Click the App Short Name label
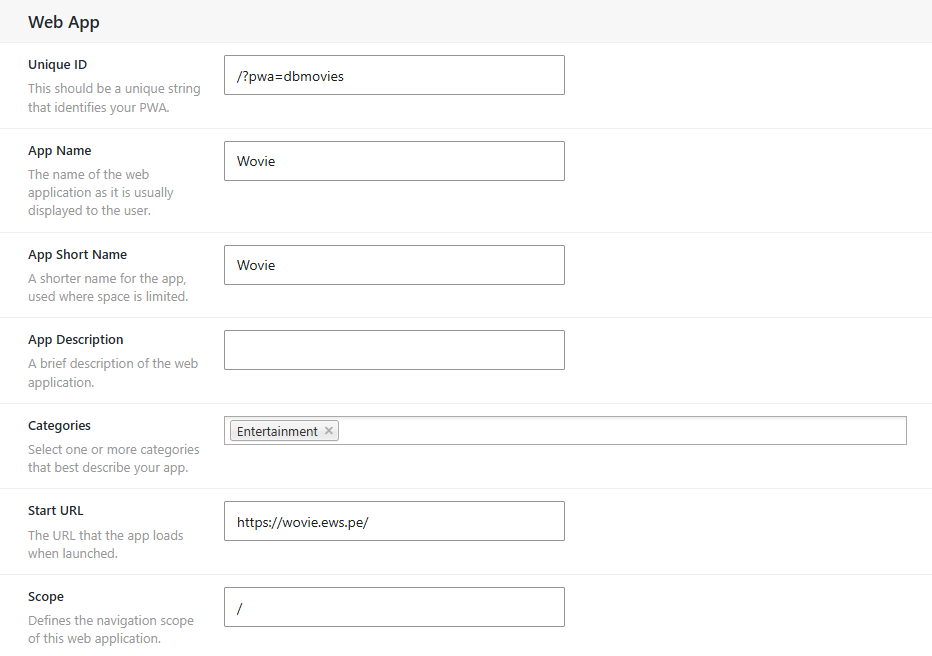The image size is (932, 656). [x=77, y=255]
